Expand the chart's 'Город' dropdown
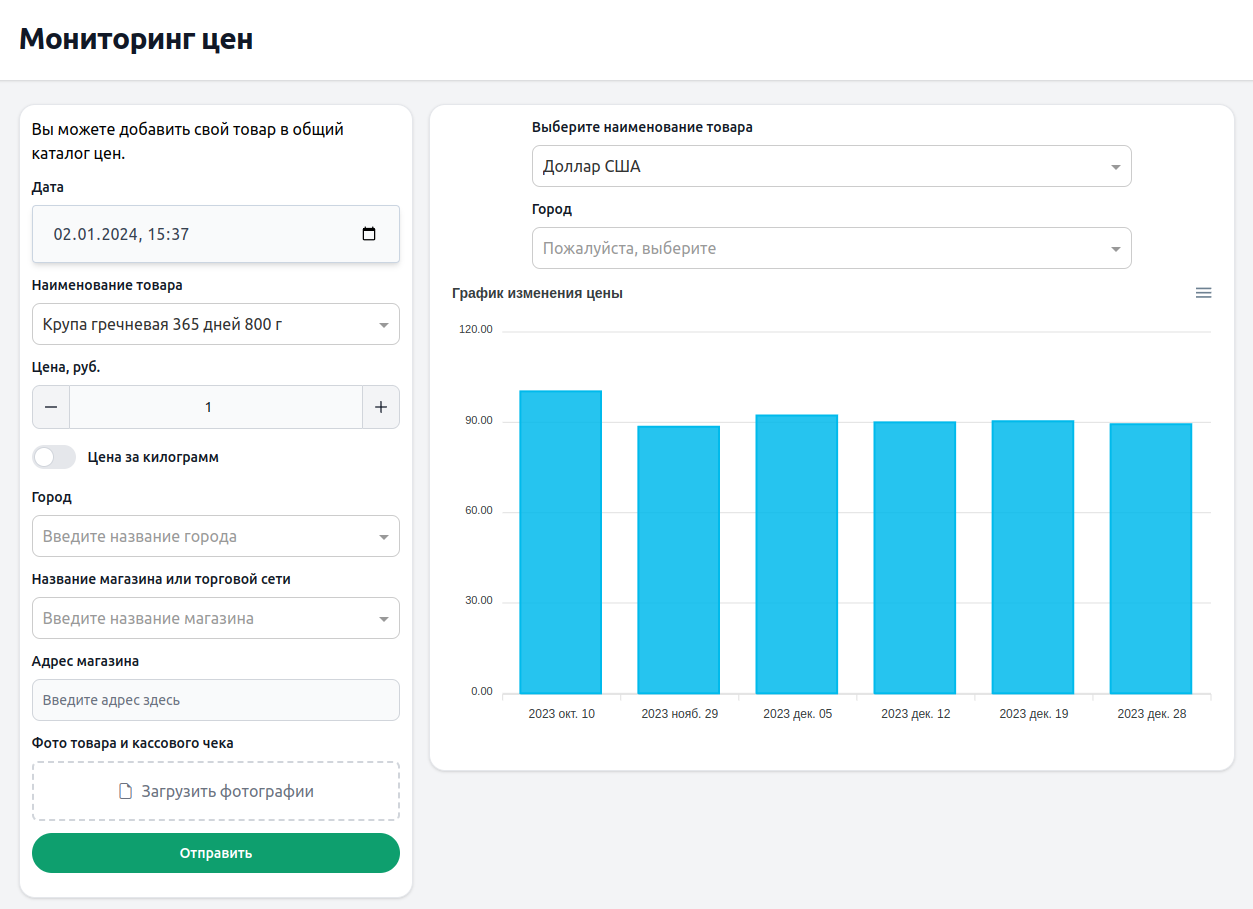The width and height of the screenshot is (1253, 909). pos(831,248)
